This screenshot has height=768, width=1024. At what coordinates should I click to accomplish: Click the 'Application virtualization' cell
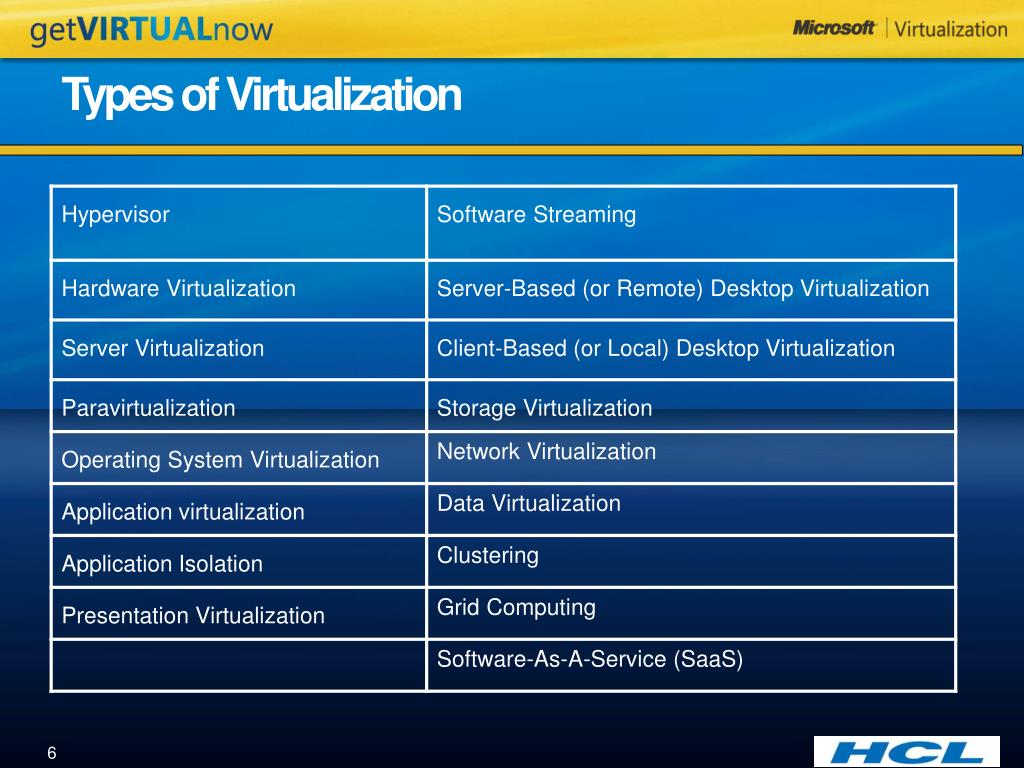click(238, 510)
